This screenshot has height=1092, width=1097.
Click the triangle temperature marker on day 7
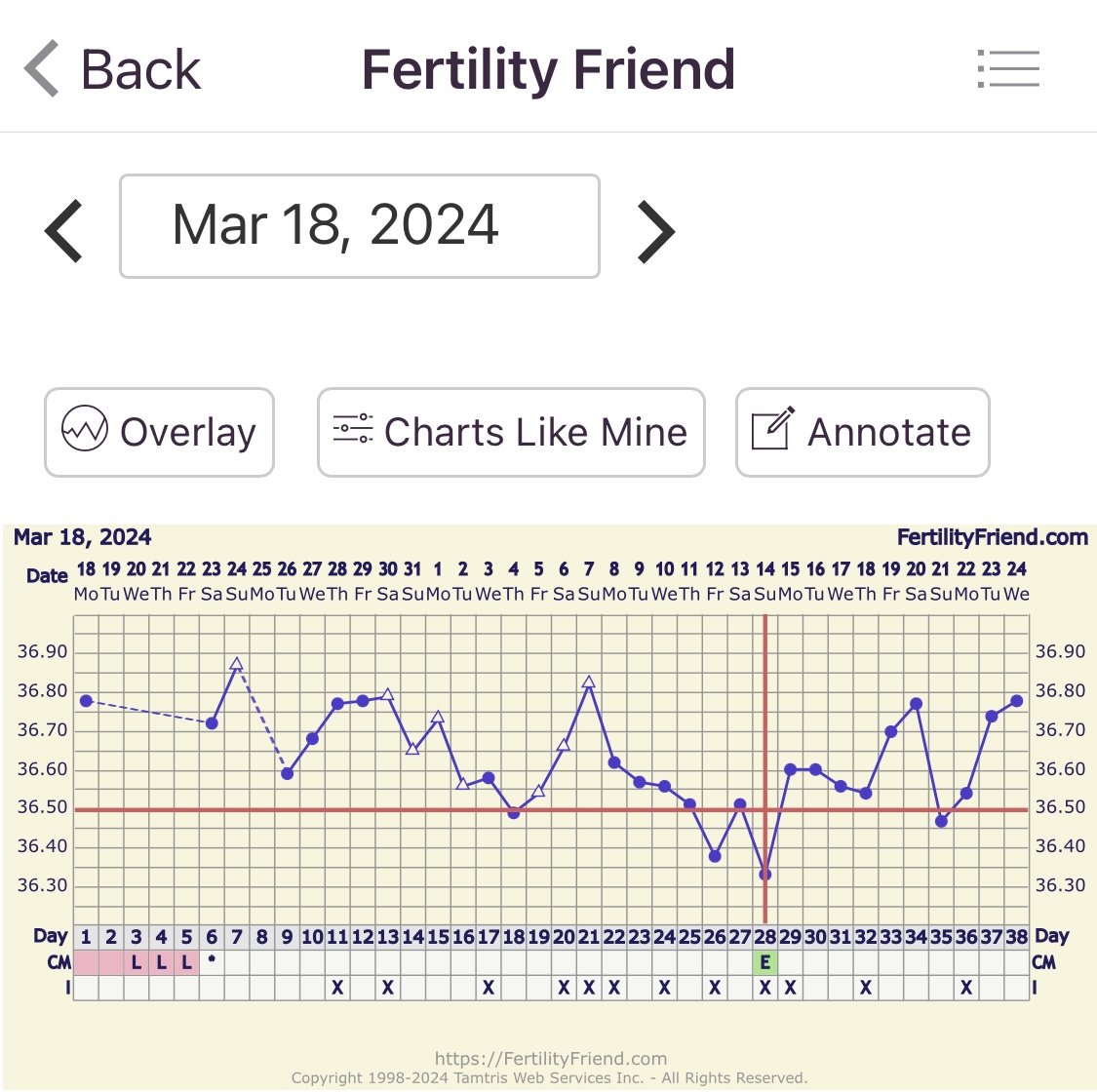(237, 664)
